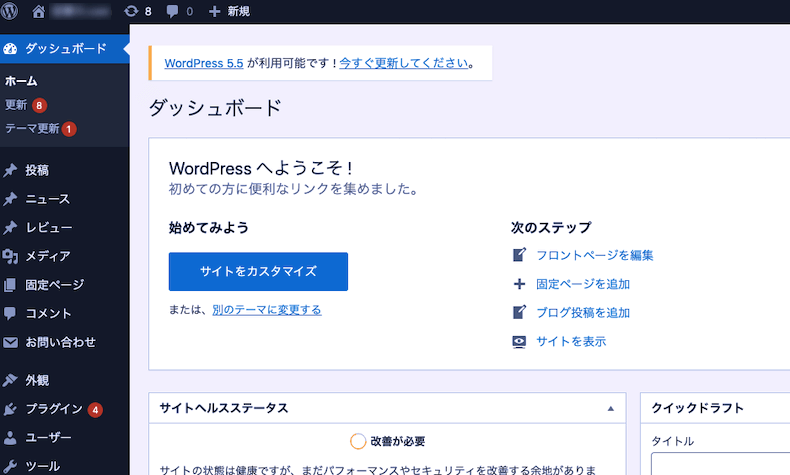Open ホーム submenu item

pyautogui.click(x=21, y=81)
